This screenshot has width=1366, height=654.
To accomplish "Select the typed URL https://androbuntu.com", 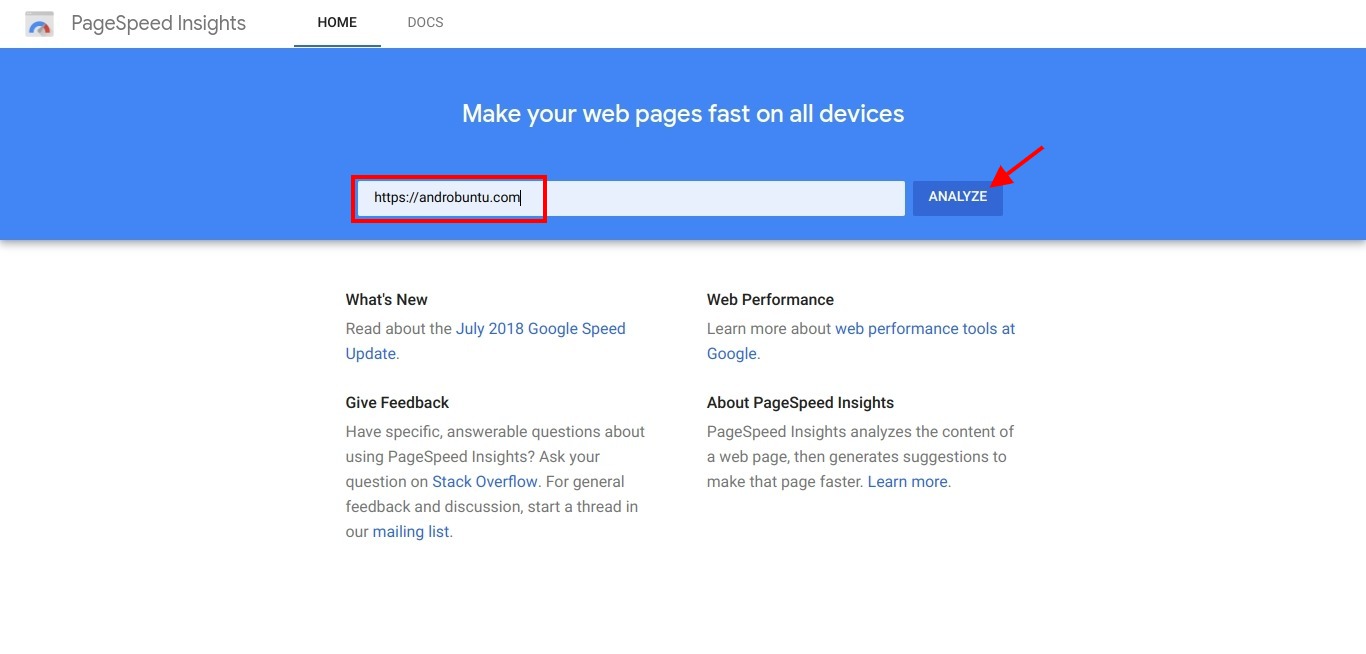I will 447,197.
